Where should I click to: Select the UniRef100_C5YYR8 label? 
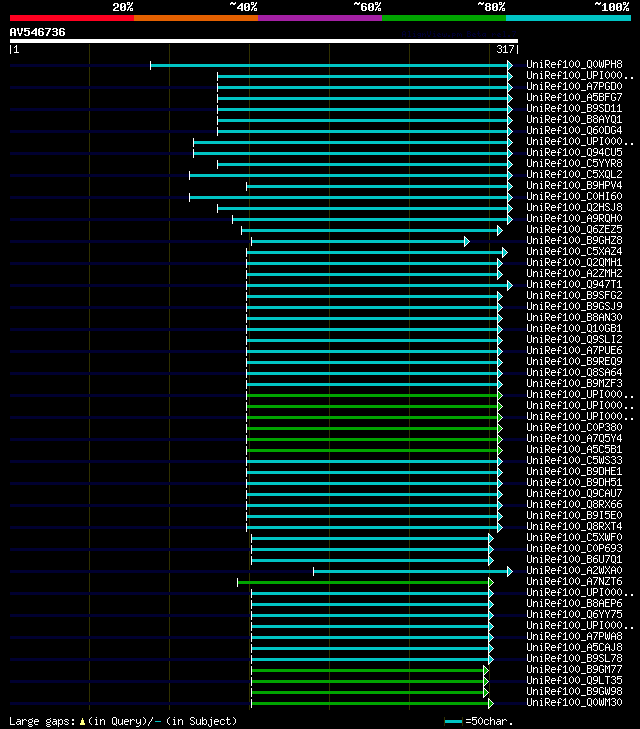pos(574,163)
